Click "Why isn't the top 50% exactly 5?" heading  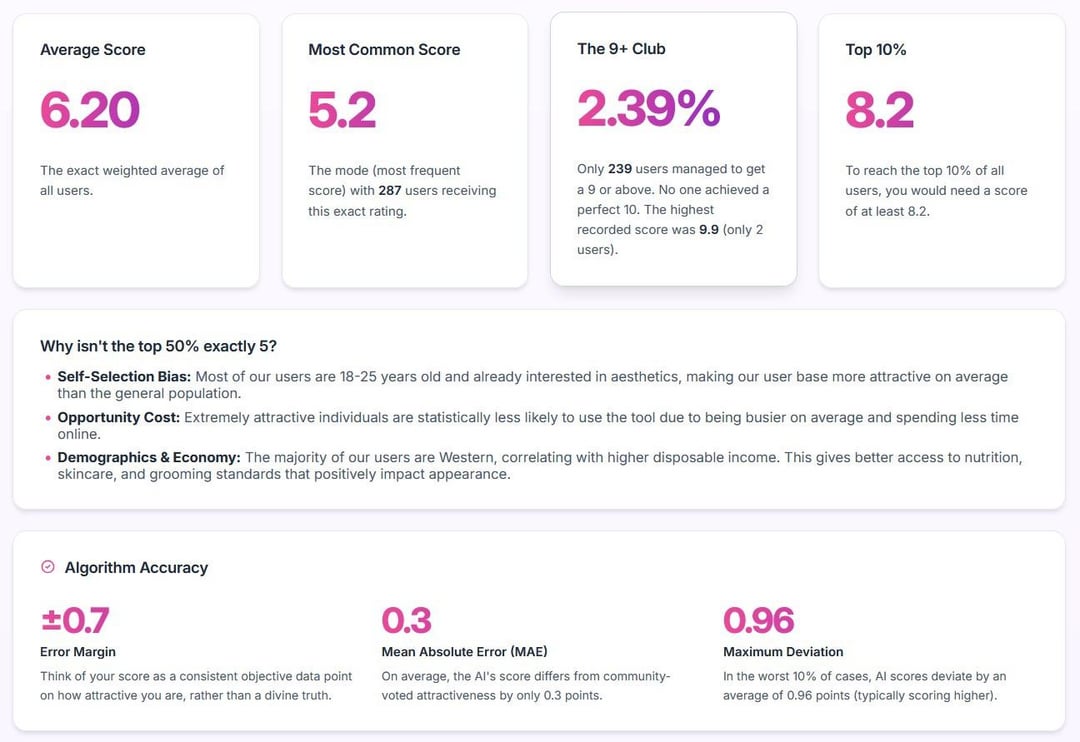point(158,346)
